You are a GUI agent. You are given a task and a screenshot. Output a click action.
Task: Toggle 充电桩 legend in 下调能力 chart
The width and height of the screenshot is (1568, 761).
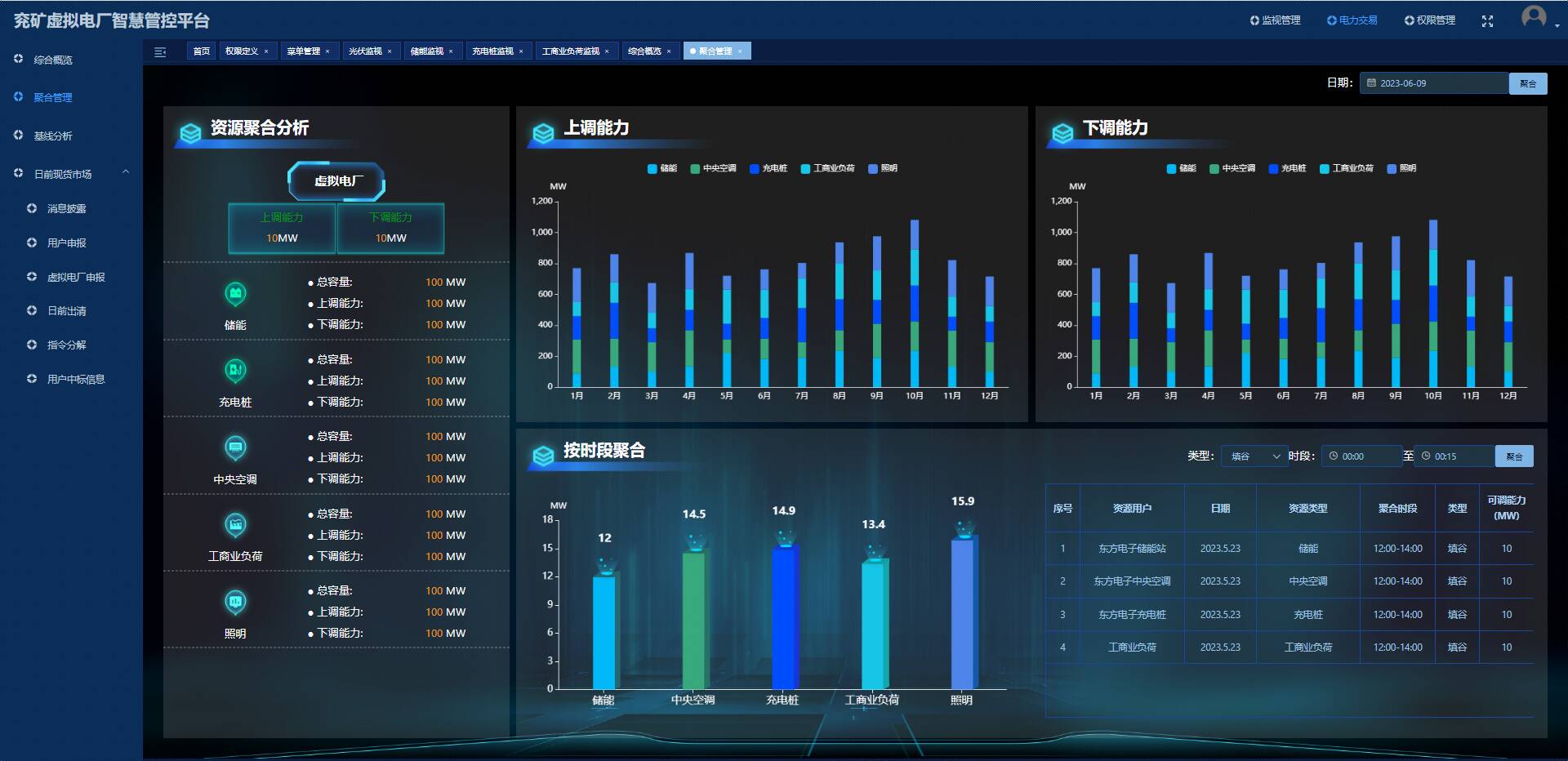coord(1287,168)
